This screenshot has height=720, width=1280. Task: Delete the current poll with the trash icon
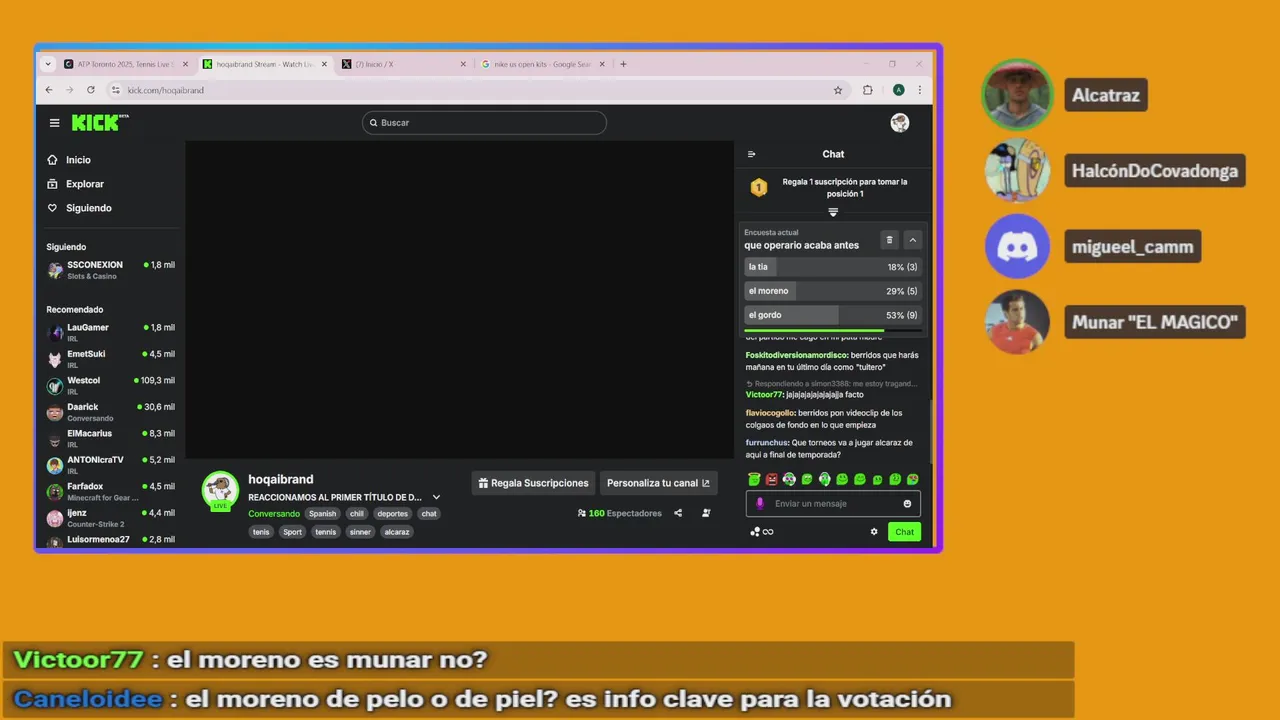coord(889,240)
